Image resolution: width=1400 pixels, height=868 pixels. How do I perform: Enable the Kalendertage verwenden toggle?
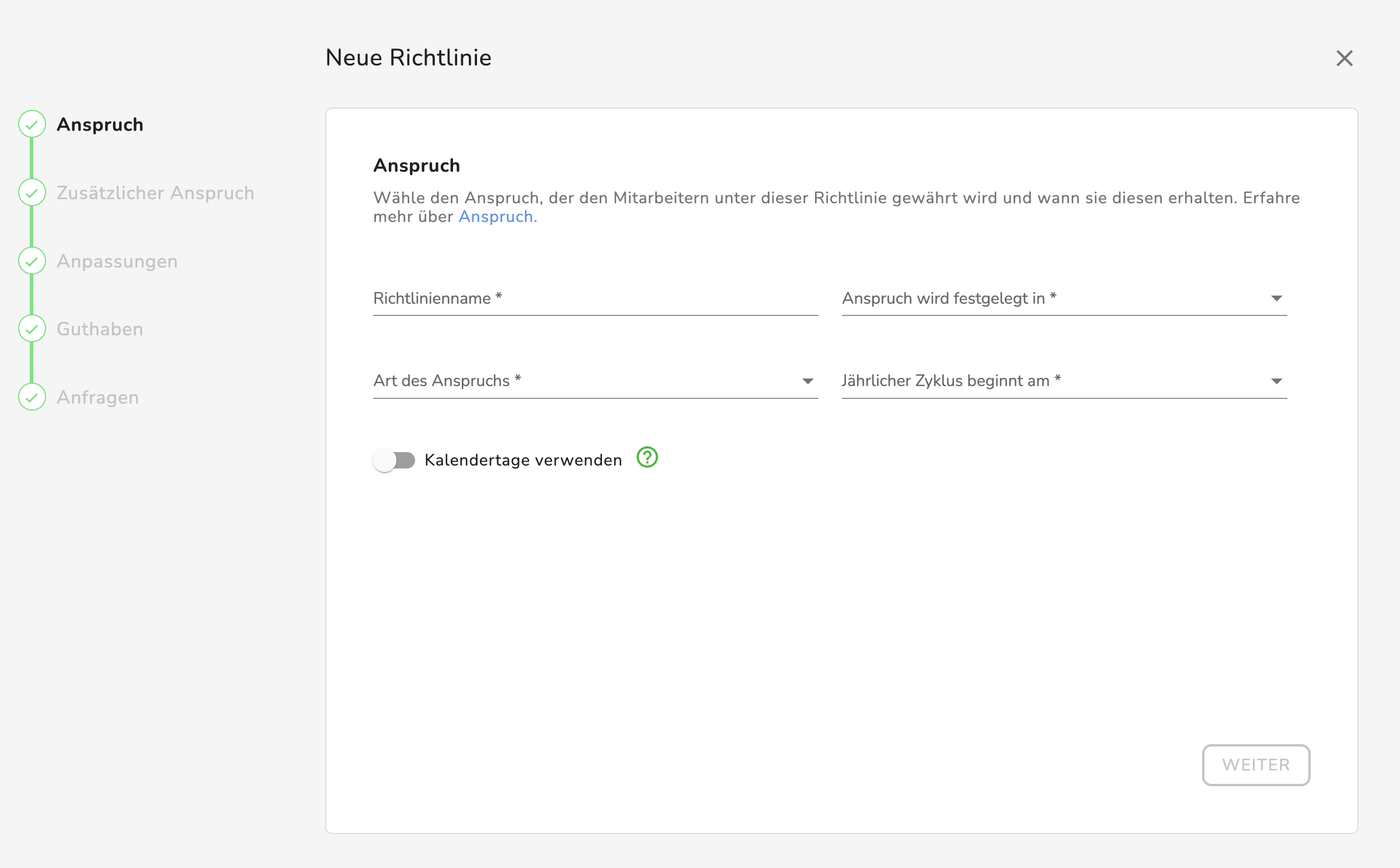(394, 460)
